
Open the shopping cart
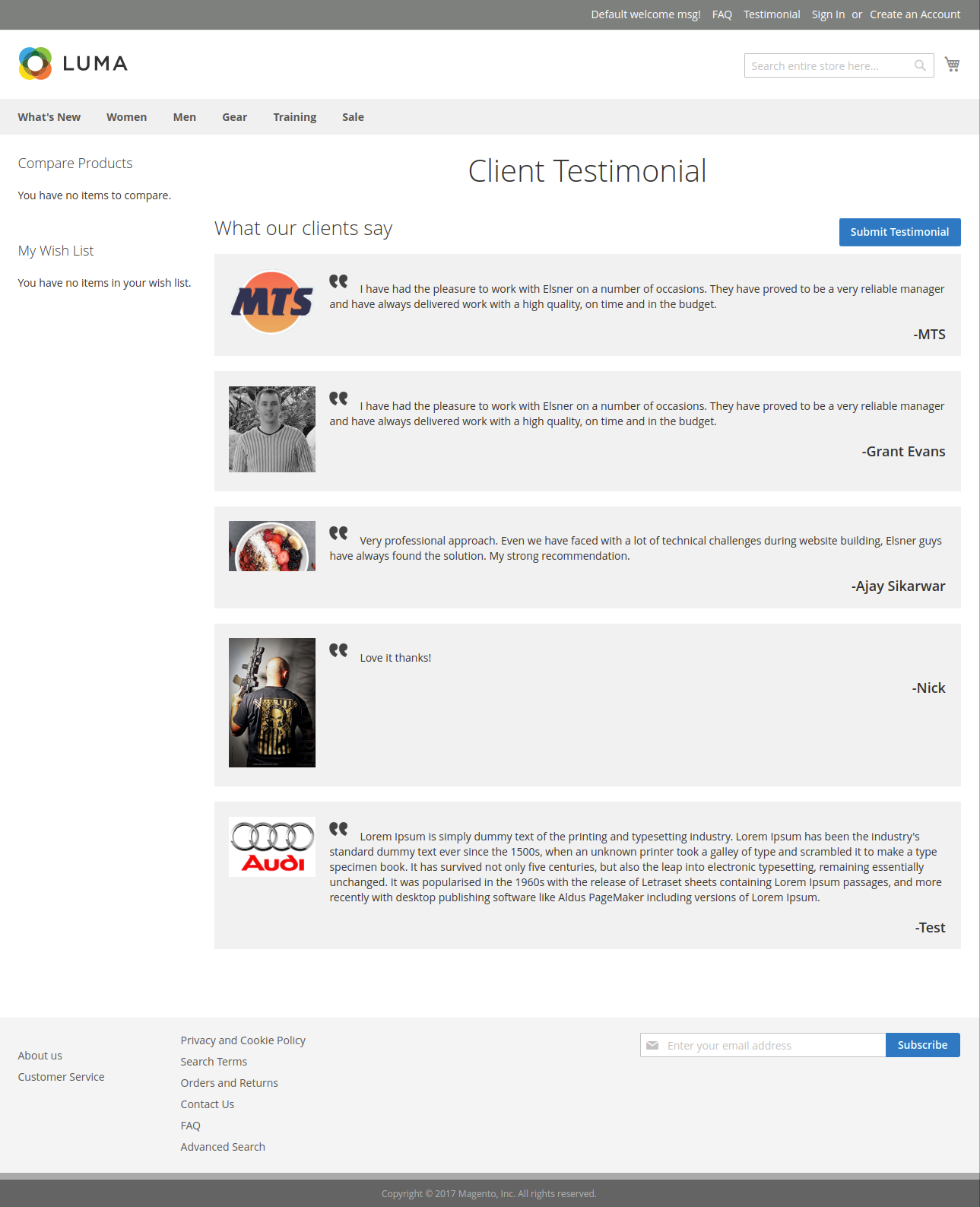(952, 65)
